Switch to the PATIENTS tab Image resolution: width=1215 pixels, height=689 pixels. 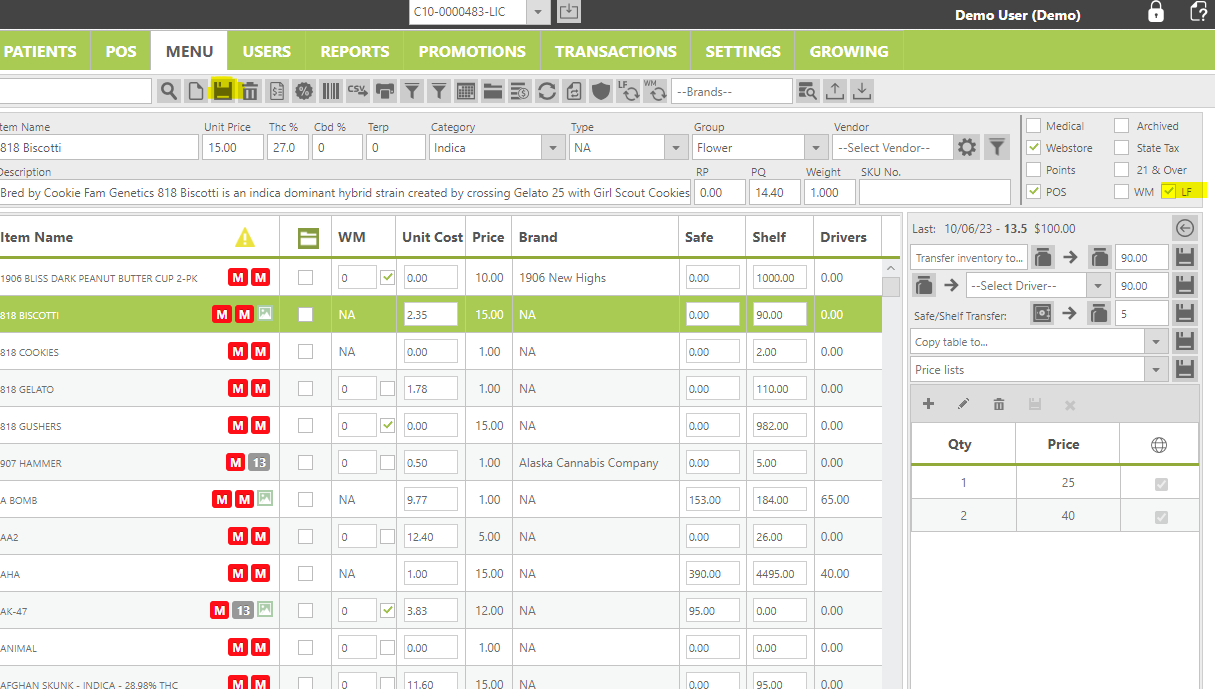(40, 51)
